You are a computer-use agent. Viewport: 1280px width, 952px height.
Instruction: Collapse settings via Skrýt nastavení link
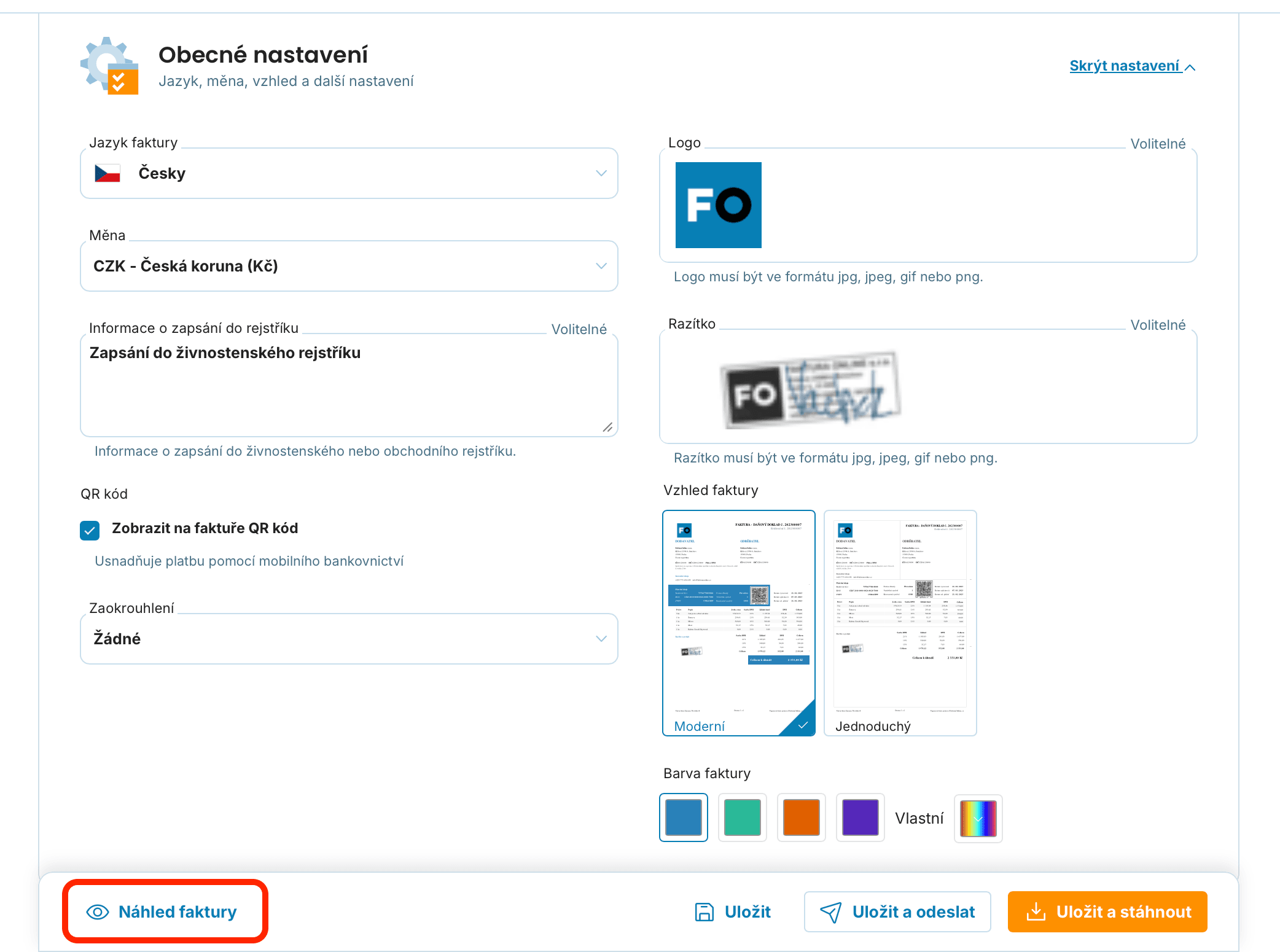click(1132, 66)
